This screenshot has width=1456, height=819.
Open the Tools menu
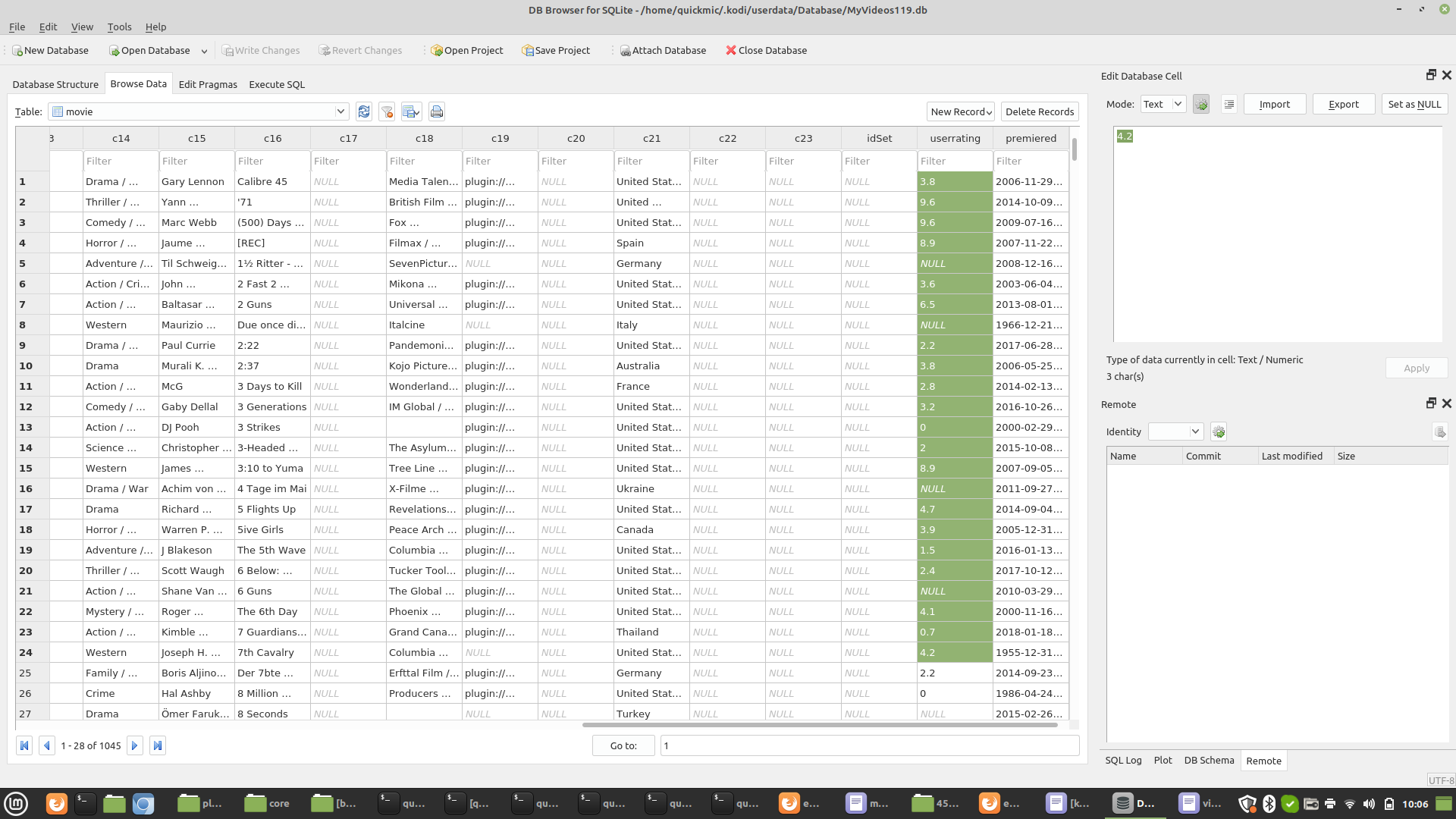[x=119, y=27]
